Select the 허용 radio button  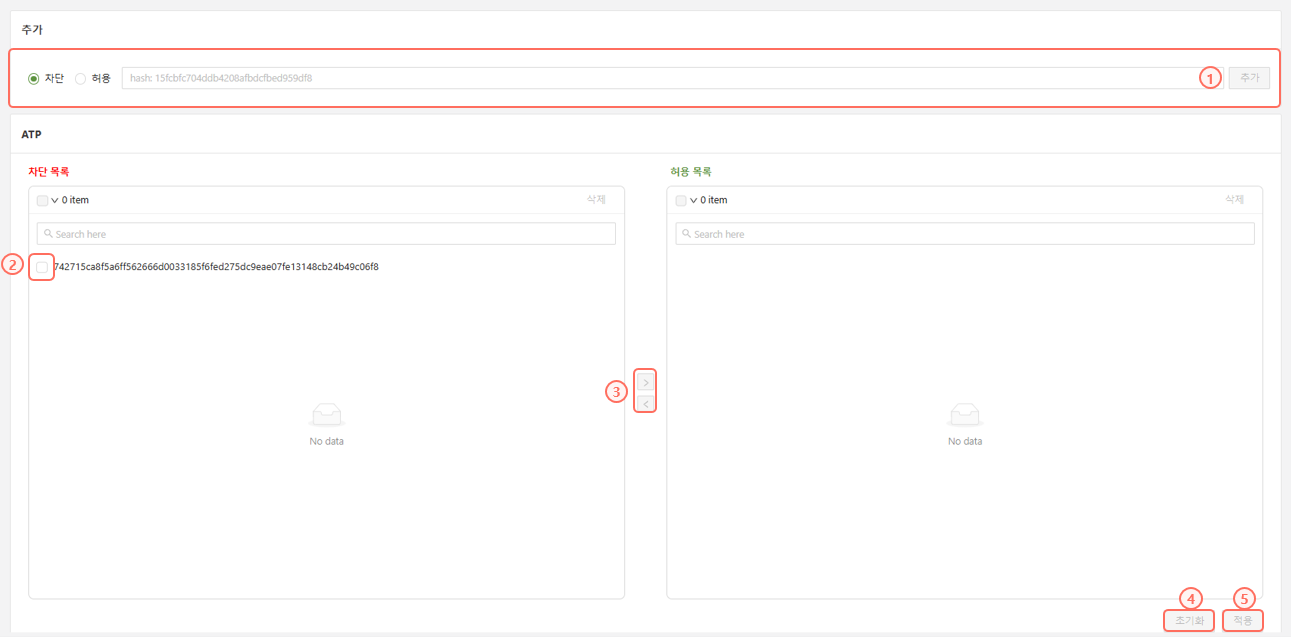(x=80, y=78)
